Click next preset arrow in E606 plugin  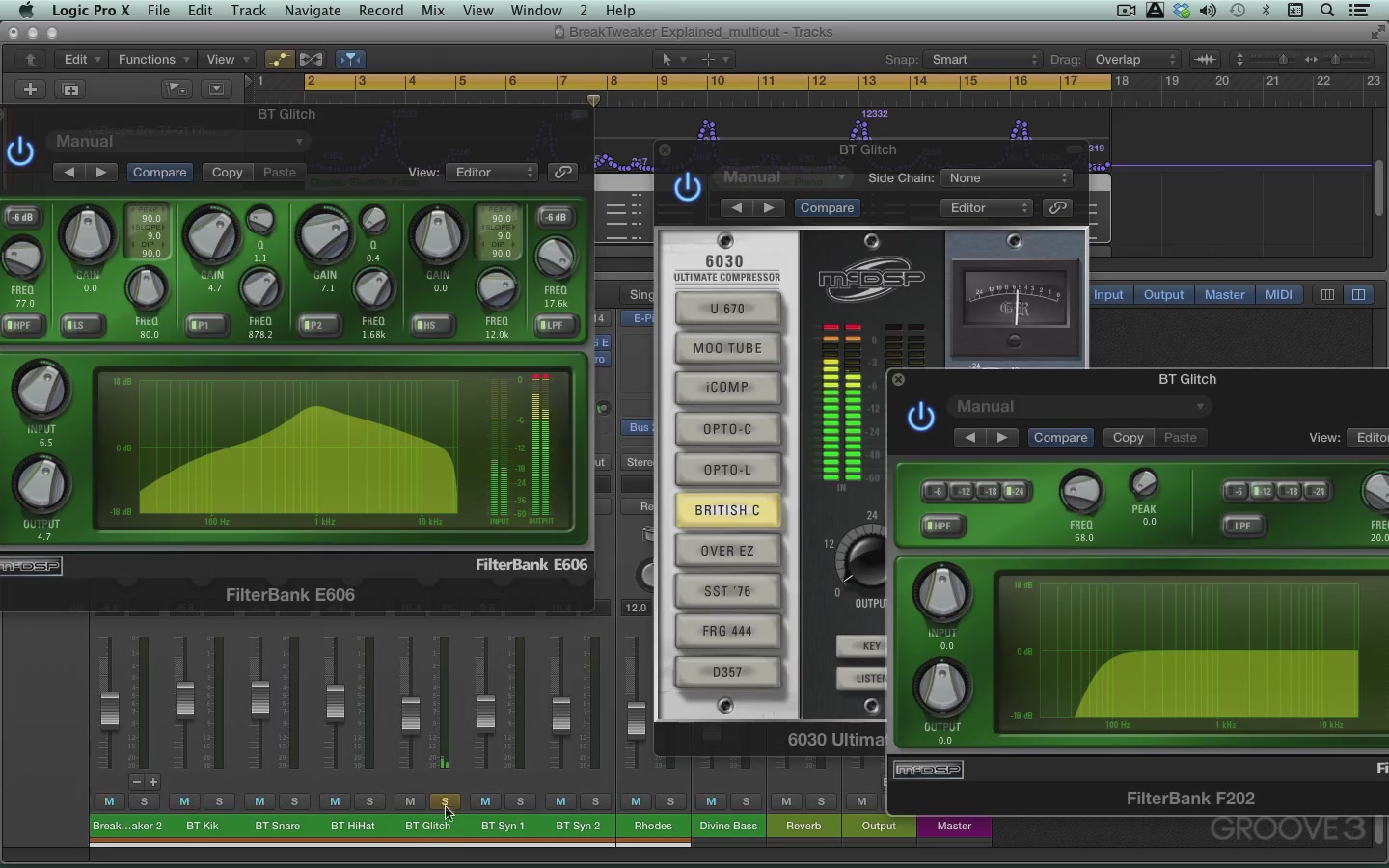coord(101,172)
